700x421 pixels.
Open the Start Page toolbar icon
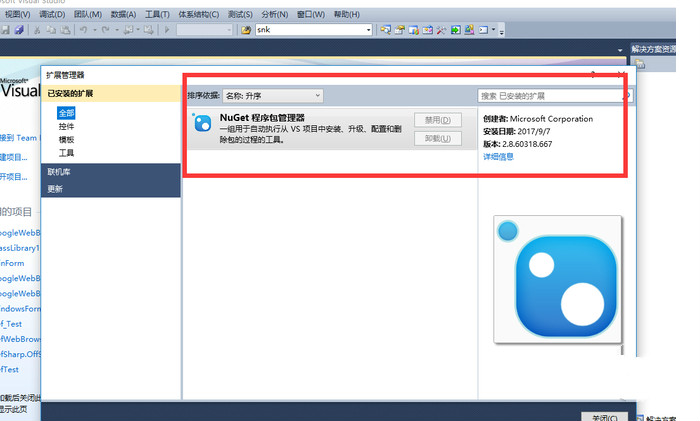point(455,30)
